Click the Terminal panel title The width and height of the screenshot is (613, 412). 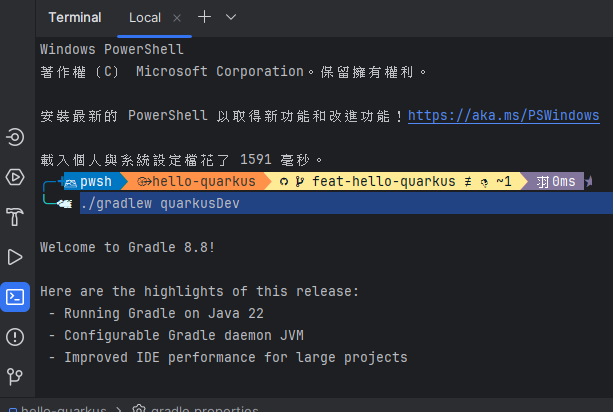point(75,18)
